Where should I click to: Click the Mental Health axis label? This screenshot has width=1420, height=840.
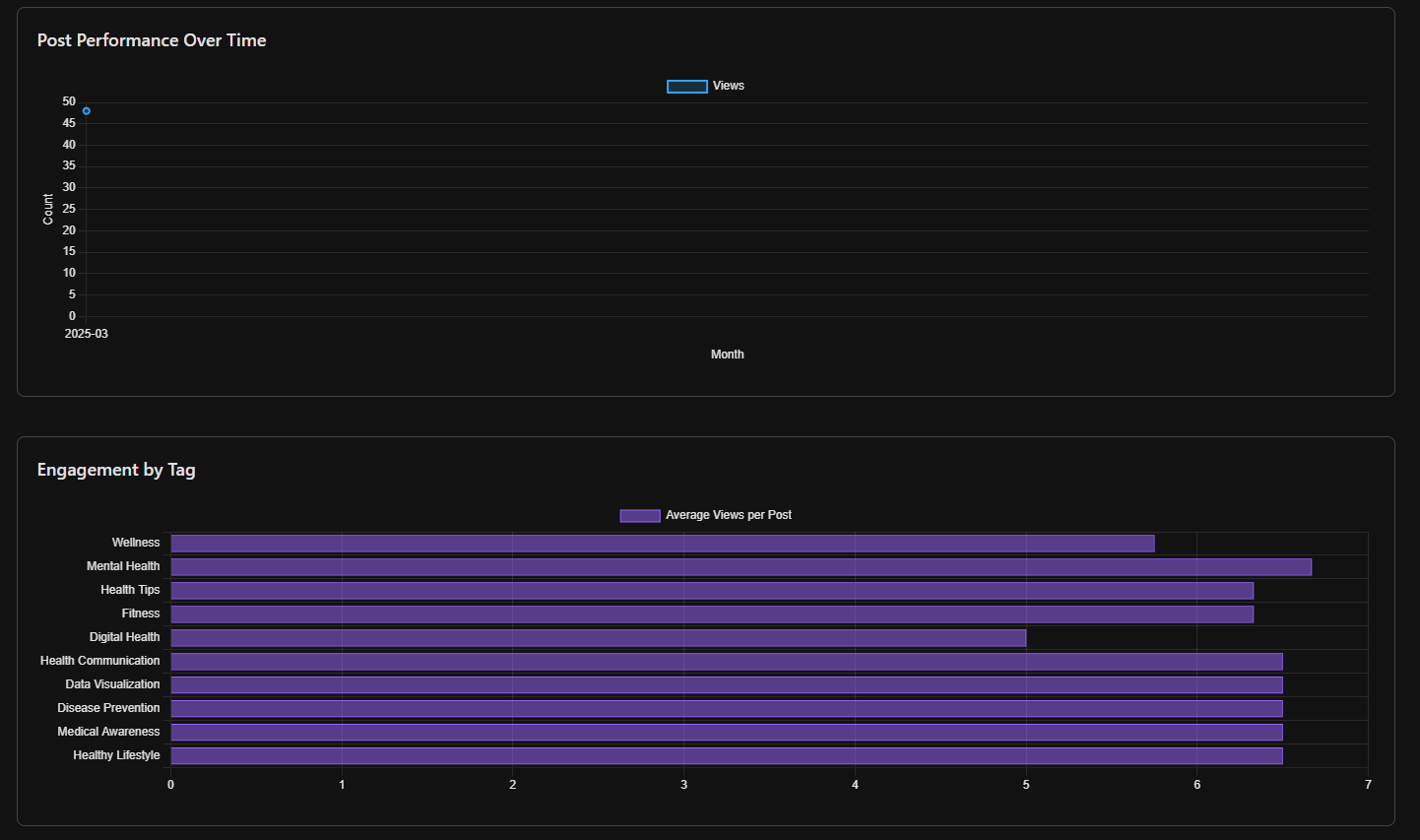123,566
